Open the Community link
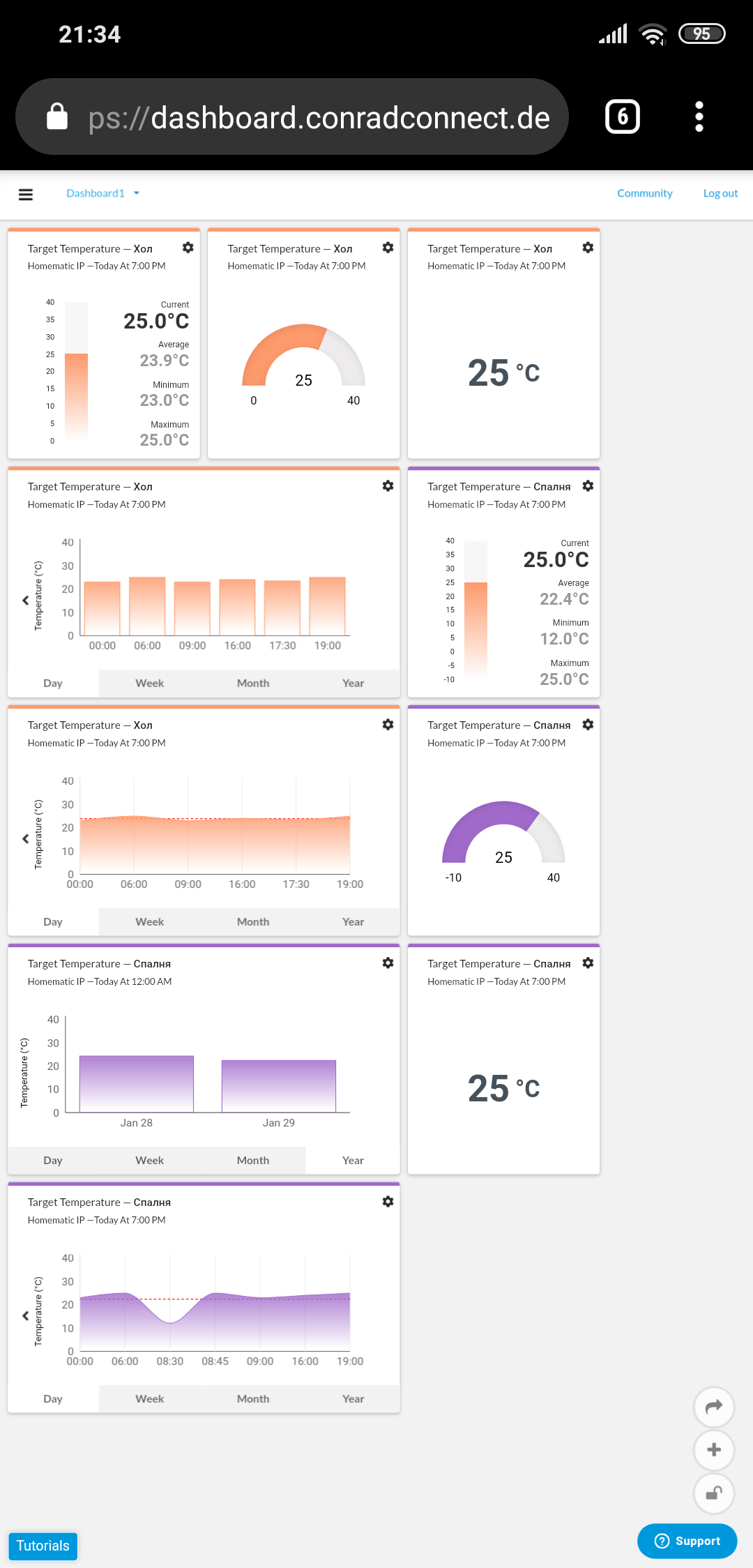The width and height of the screenshot is (753, 1568). coord(644,193)
